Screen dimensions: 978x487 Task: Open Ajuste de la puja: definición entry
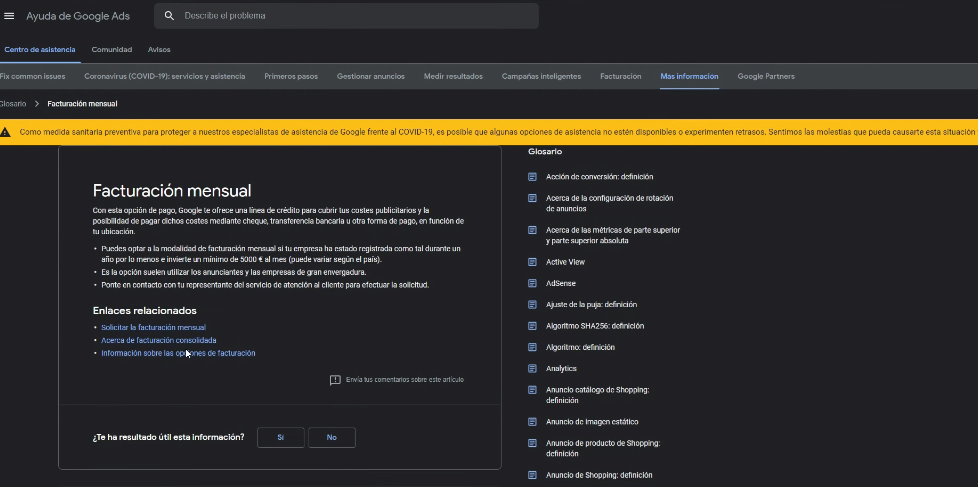coord(591,305)
